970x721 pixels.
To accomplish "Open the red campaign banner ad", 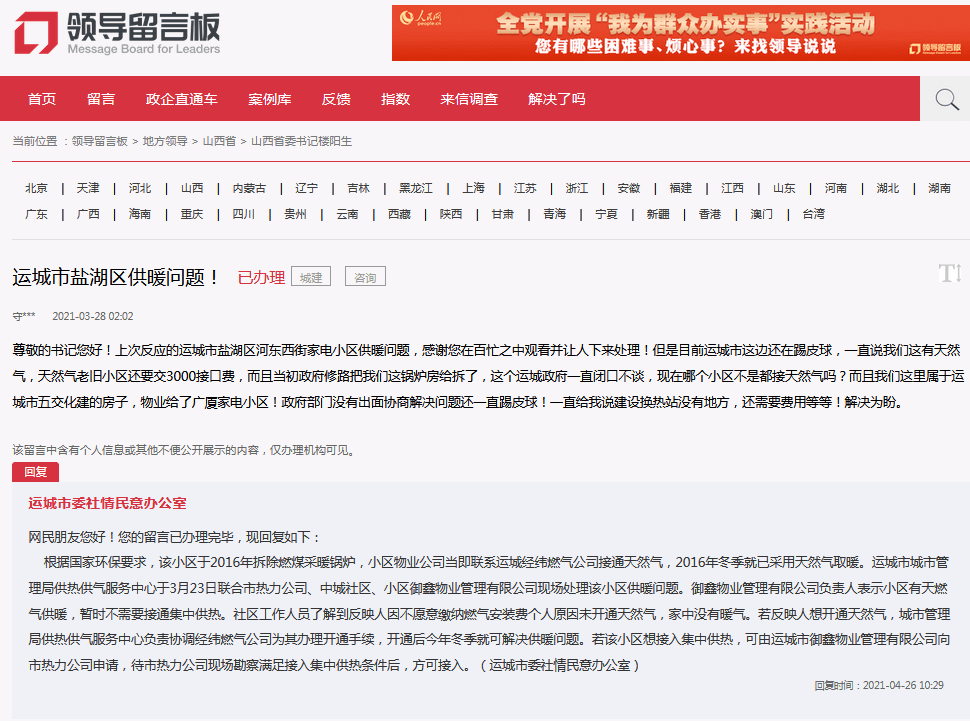I will [x=680, y=33].
